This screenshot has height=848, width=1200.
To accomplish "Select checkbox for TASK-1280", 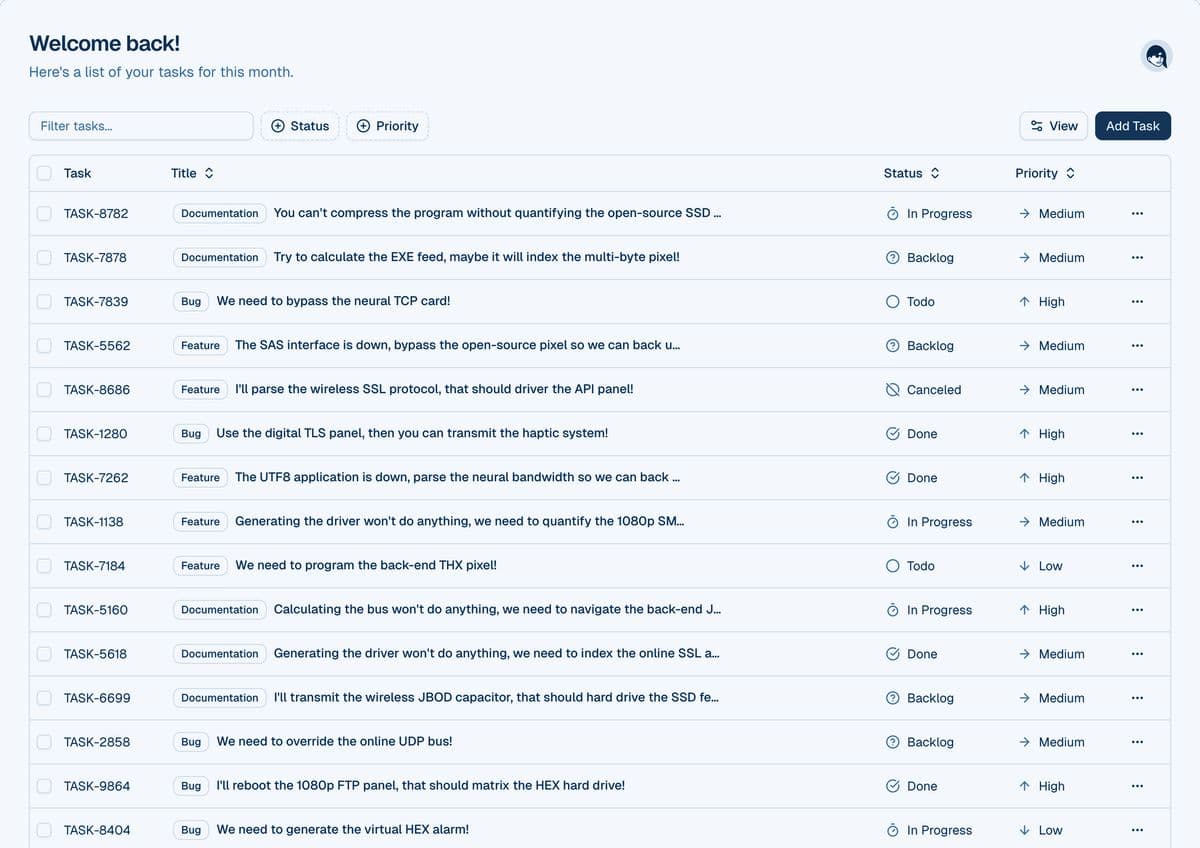I will [x=44, y=433].
